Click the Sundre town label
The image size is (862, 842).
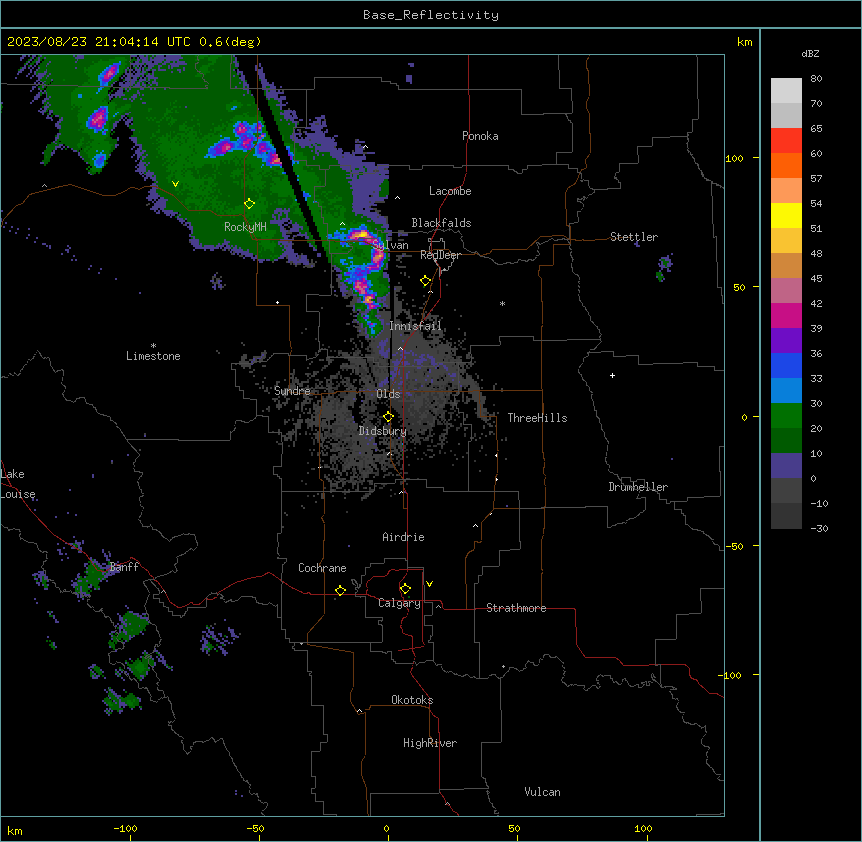[x=292, y=391]
